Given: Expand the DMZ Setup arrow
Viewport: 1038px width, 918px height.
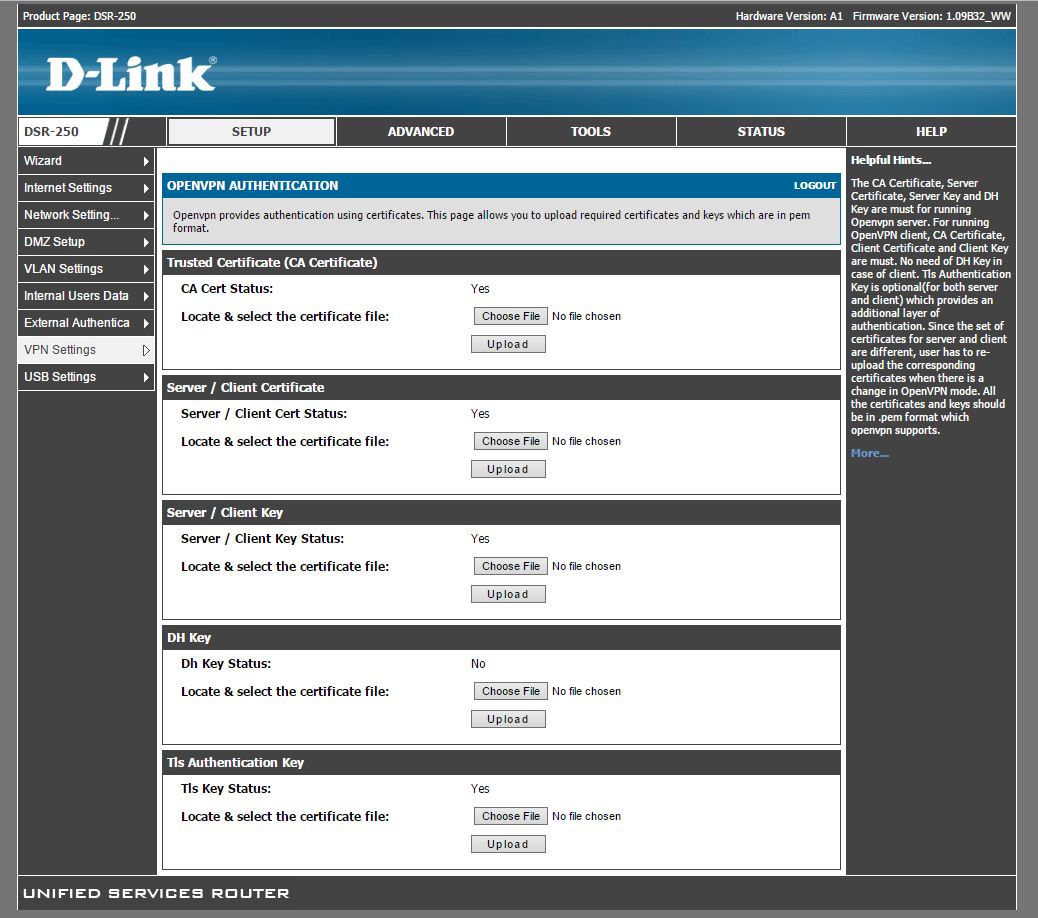Looking at the screenshot, I should coord(146,242).
